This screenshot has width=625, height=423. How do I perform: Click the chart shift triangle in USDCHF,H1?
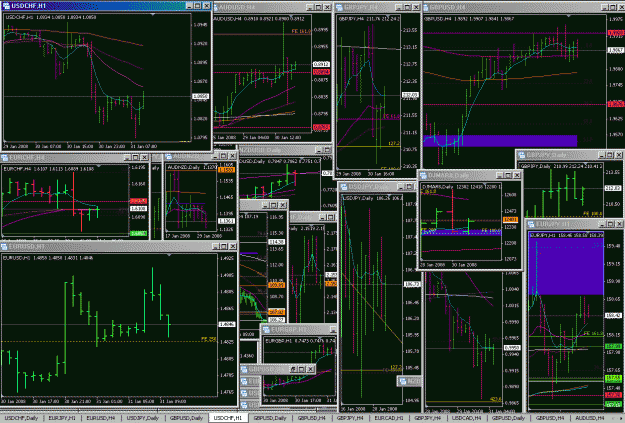click(x=153, y=14)
